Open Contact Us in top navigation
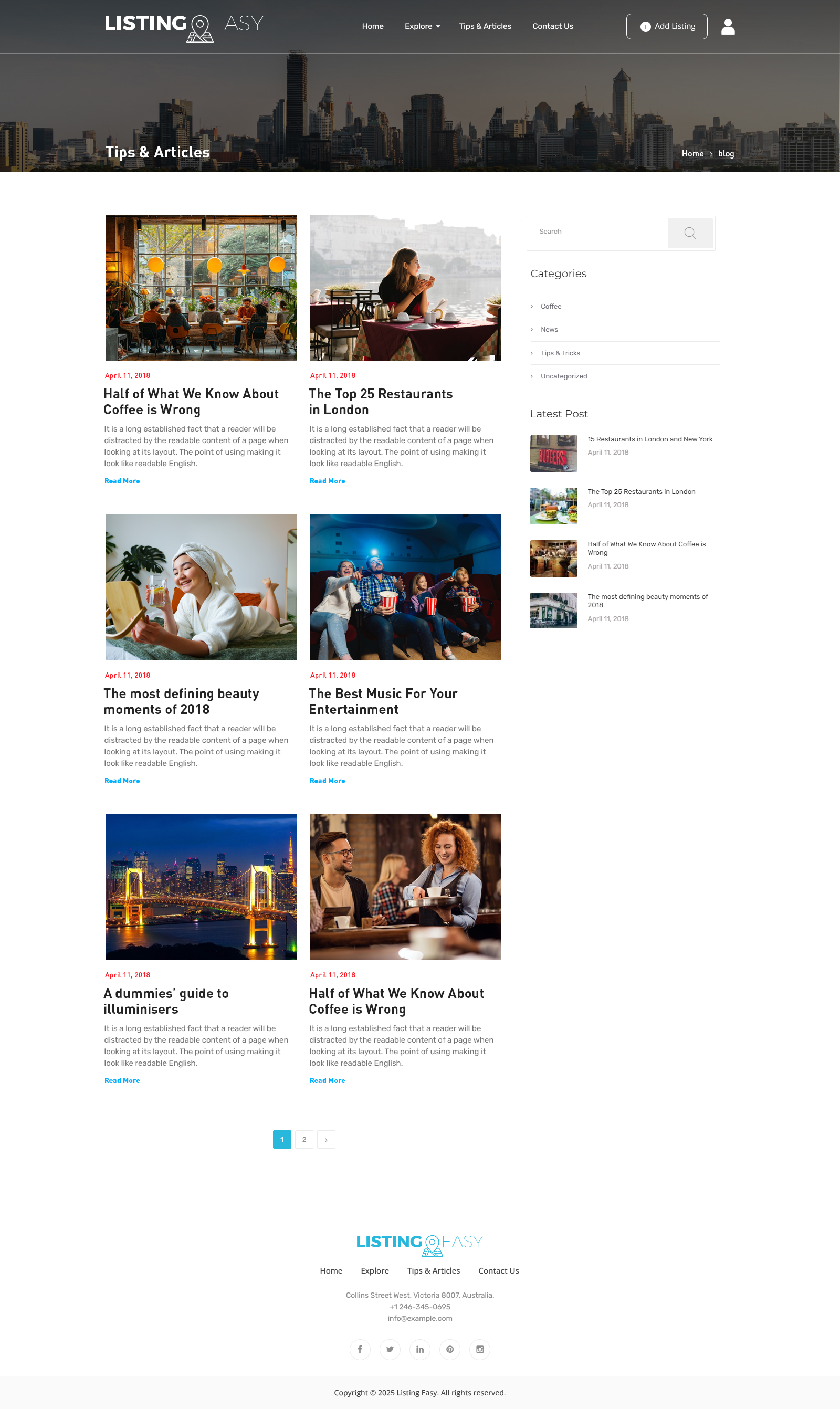The height and width of the screenshot is (1409, 840). coord(552,27)
